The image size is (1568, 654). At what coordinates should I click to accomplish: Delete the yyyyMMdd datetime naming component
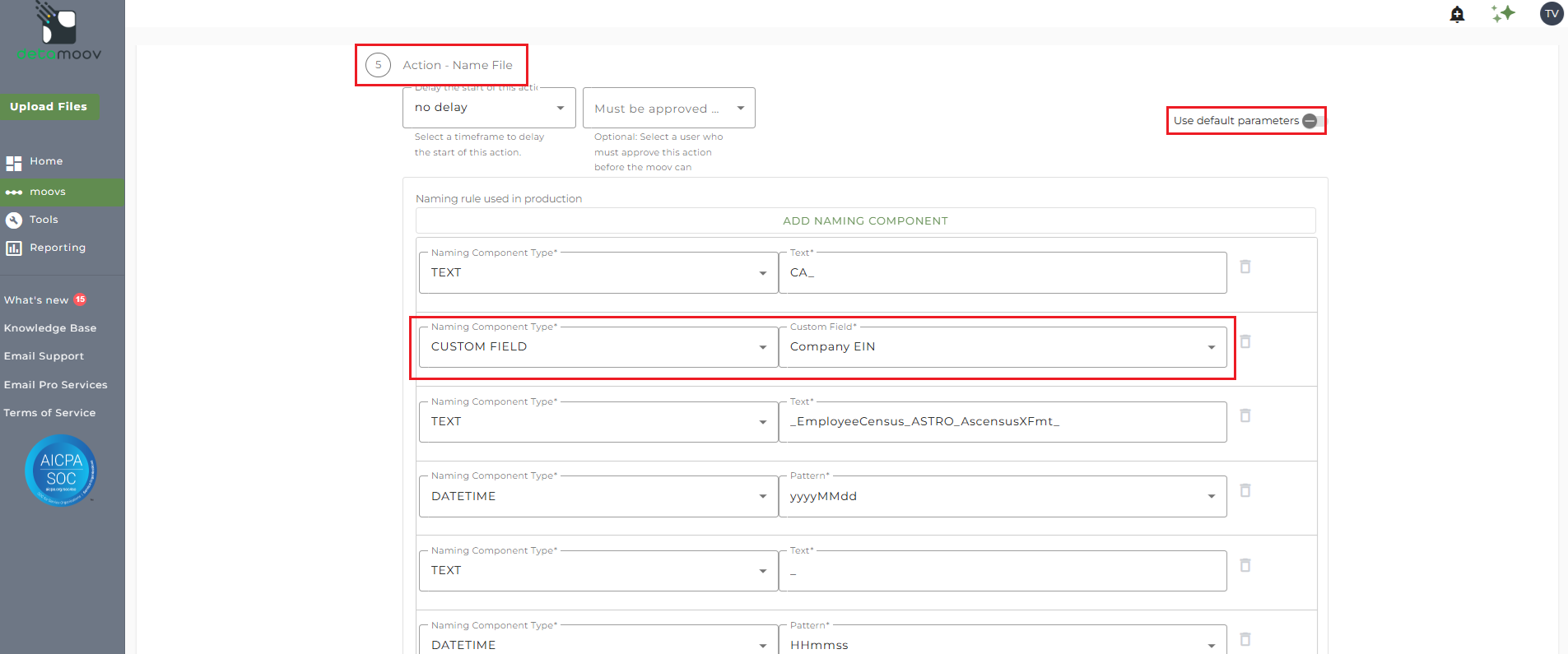(1245, 490)
